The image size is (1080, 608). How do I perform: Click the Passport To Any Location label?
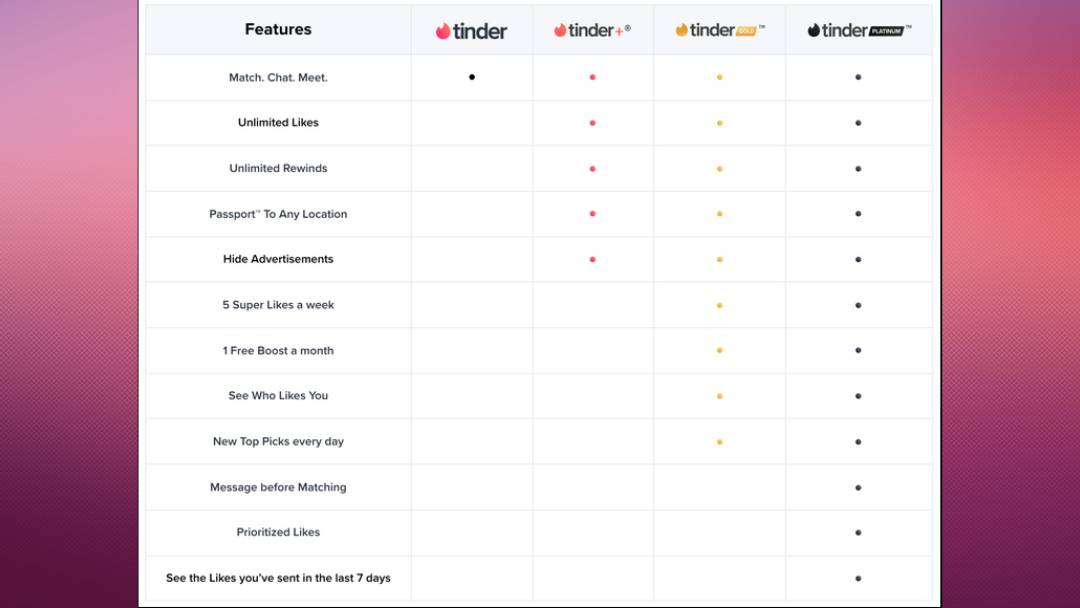coord(278,214)
